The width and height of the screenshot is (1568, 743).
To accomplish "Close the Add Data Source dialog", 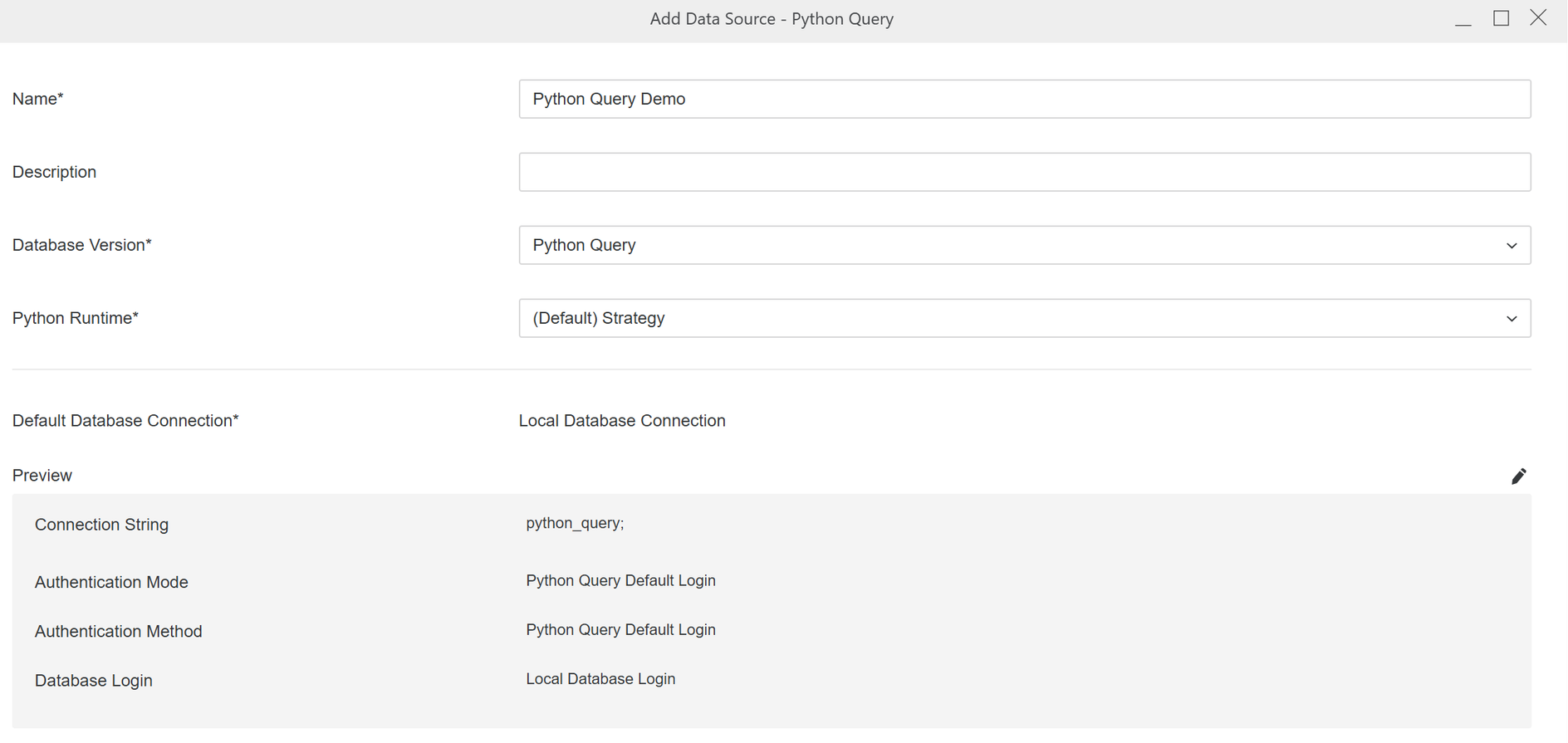I will point(1538,18).
